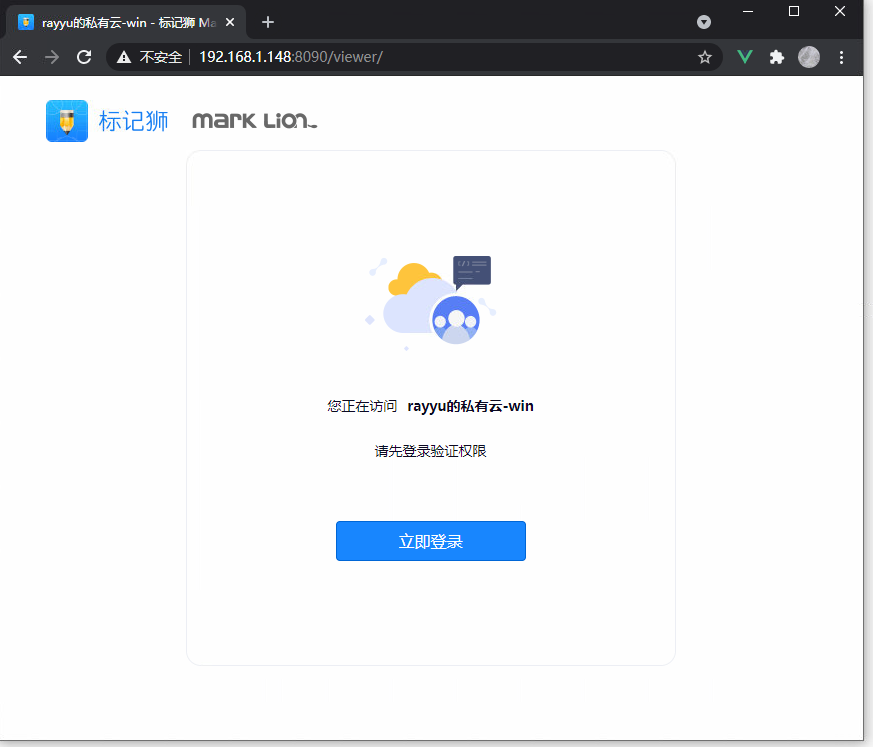
Task: Minimize the Chrome window
Action: [748, 11]
